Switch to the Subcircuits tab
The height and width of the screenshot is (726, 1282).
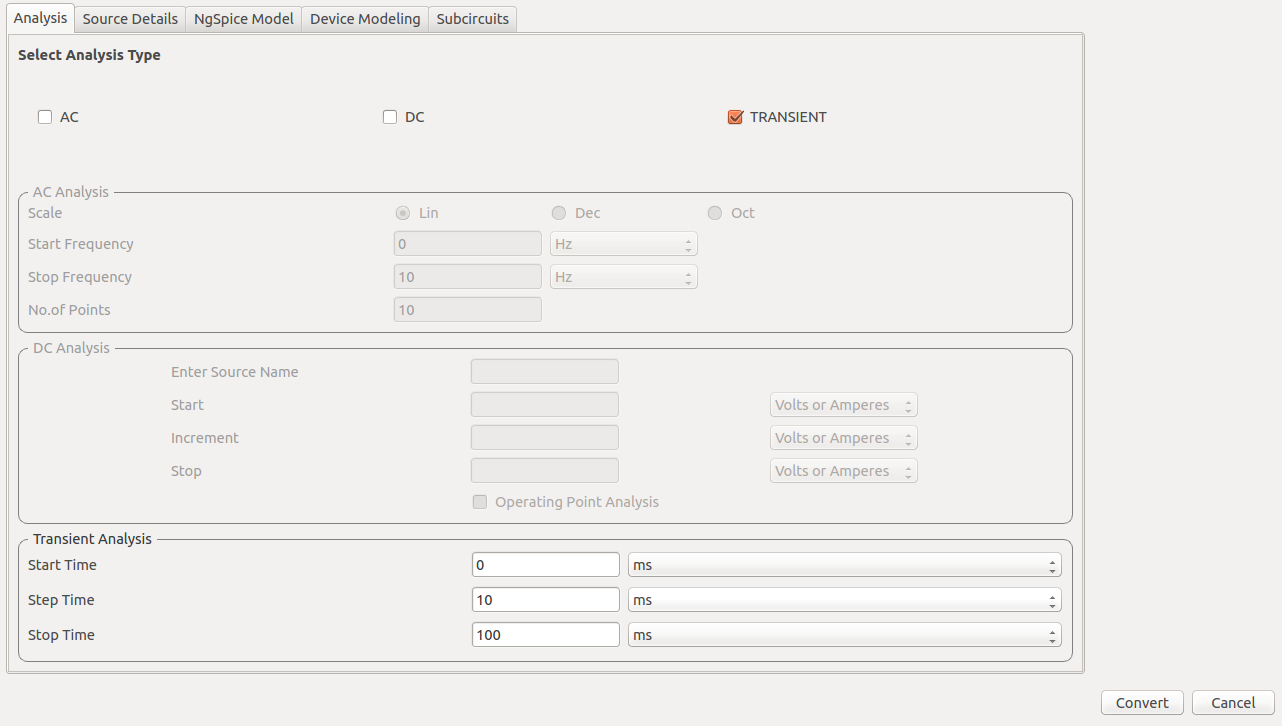coord(473,19)
